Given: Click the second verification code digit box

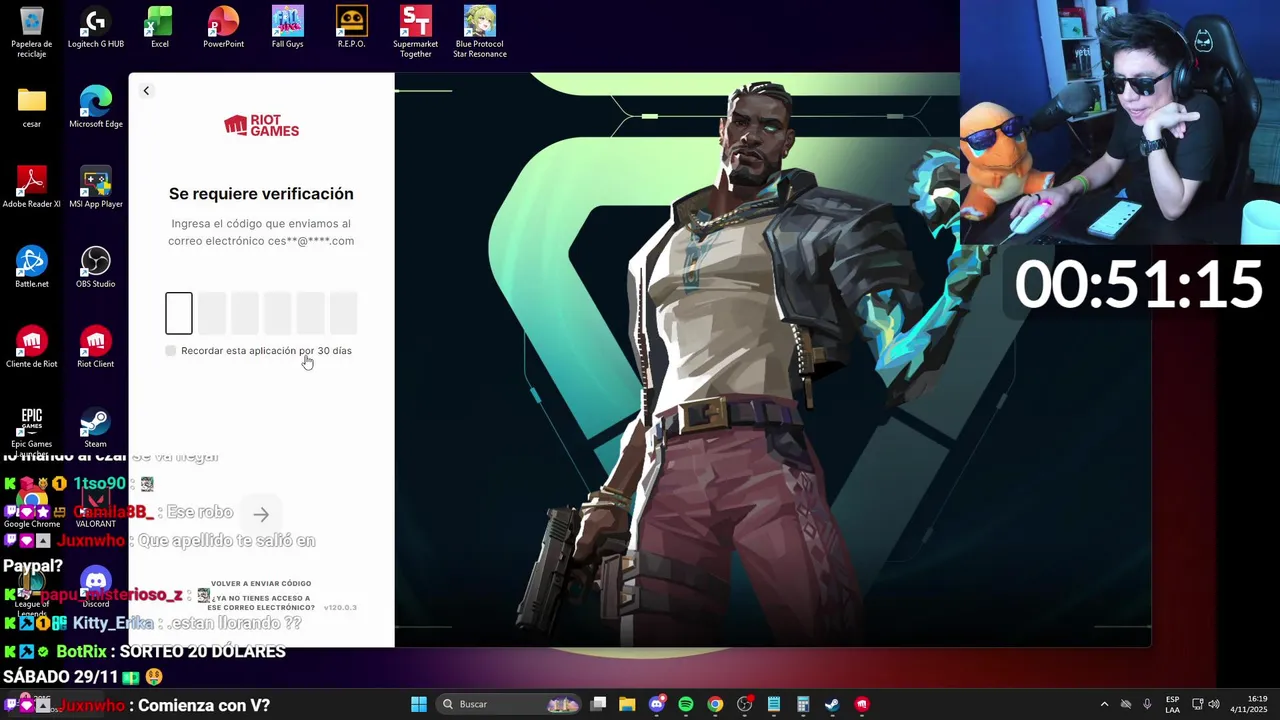Looking at the screenshot, I should click(212, 313).
